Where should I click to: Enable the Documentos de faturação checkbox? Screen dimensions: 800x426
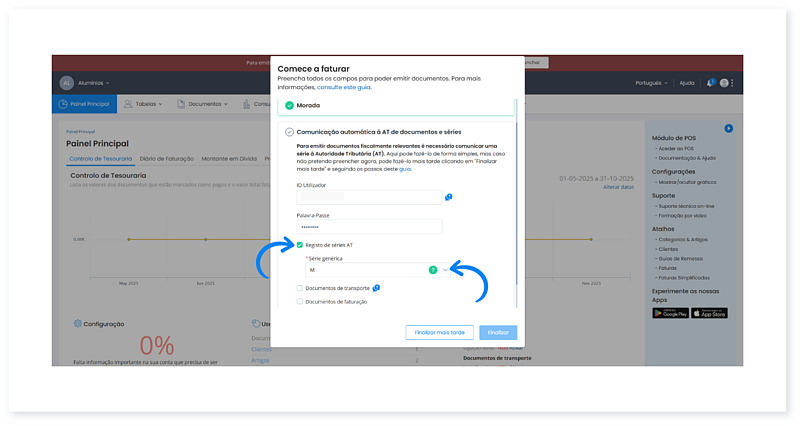(300, 301)
